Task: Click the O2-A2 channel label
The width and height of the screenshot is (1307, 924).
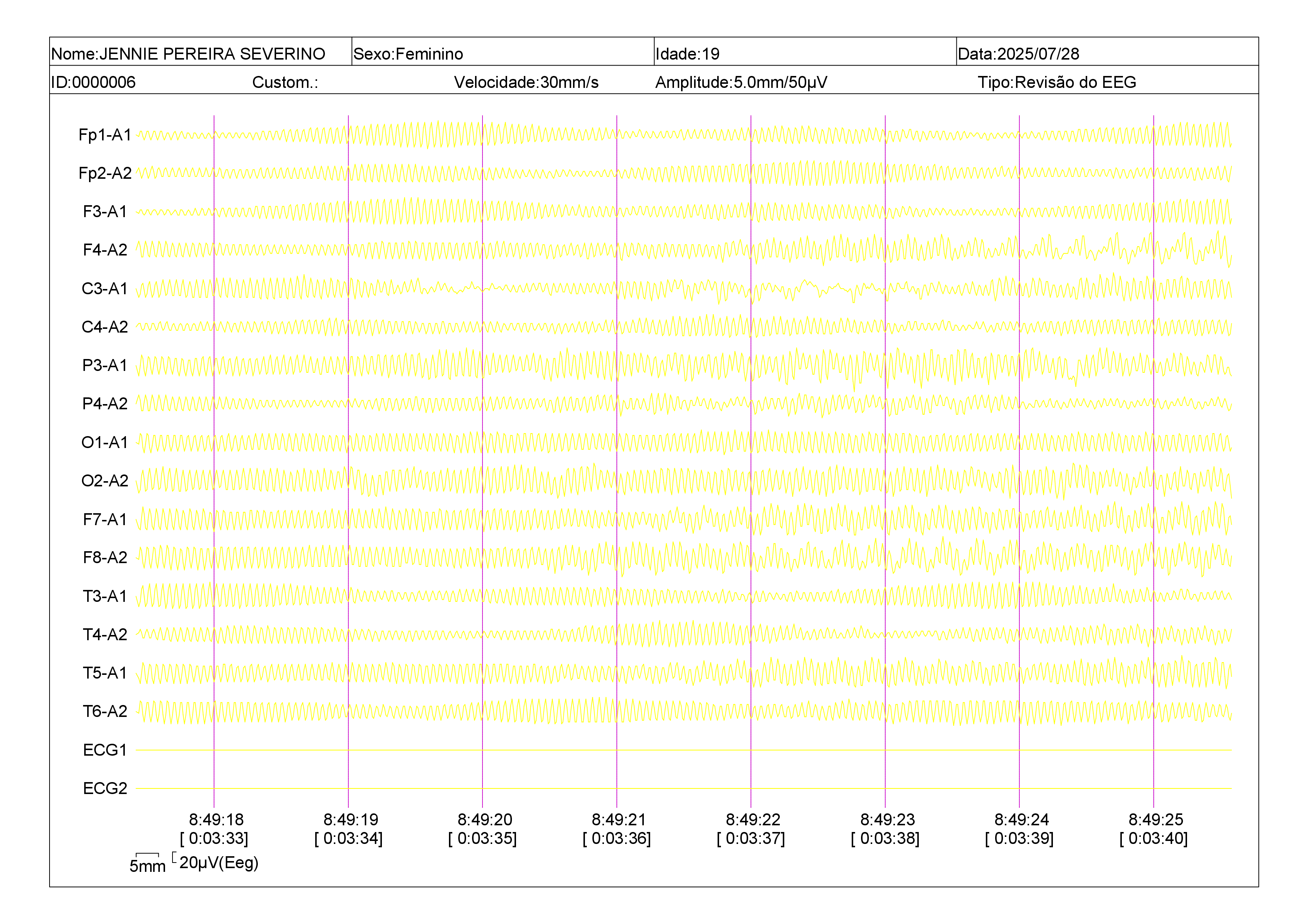Action: click(105, 481)
